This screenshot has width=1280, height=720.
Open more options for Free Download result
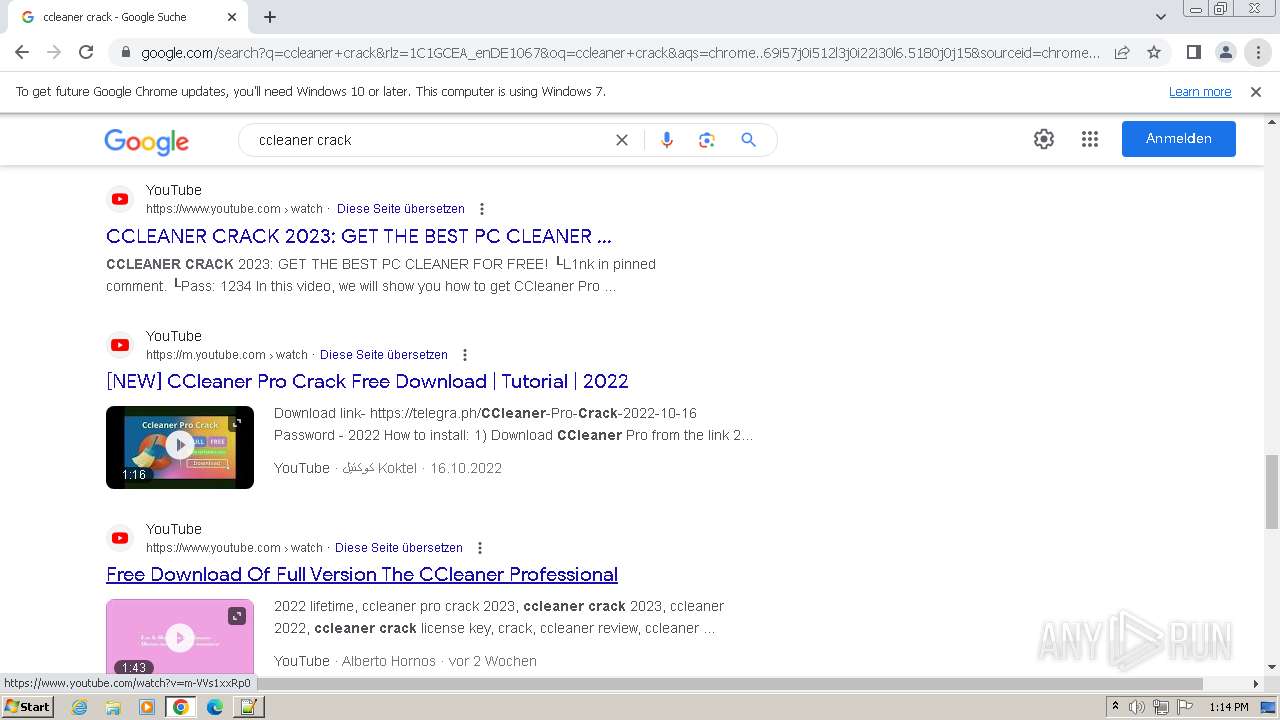(x=480, y=548)
